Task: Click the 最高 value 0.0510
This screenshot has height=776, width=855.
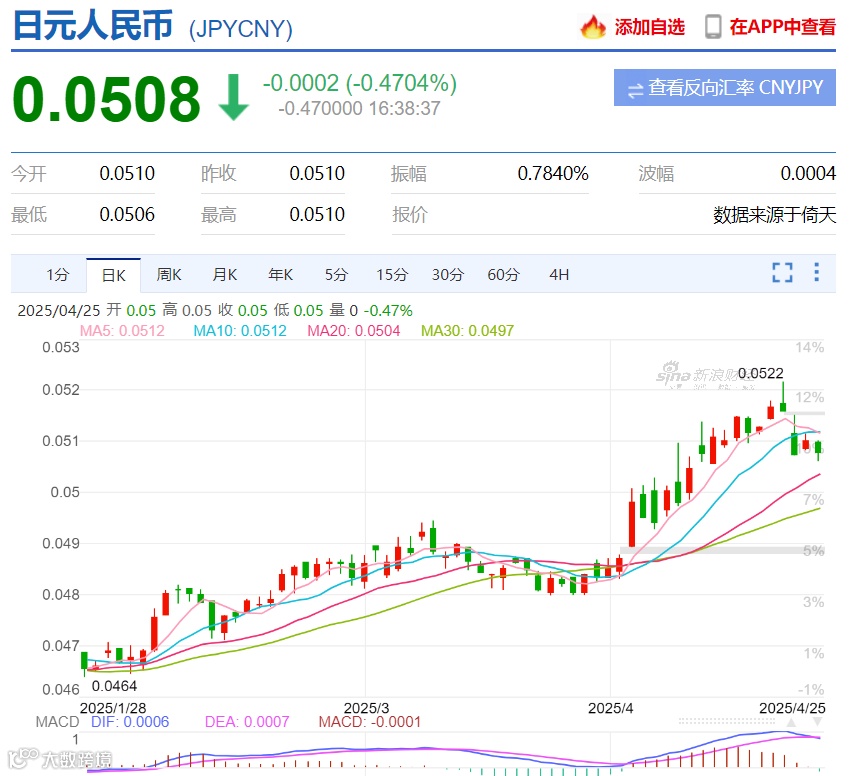Action: tap(317, 214)
